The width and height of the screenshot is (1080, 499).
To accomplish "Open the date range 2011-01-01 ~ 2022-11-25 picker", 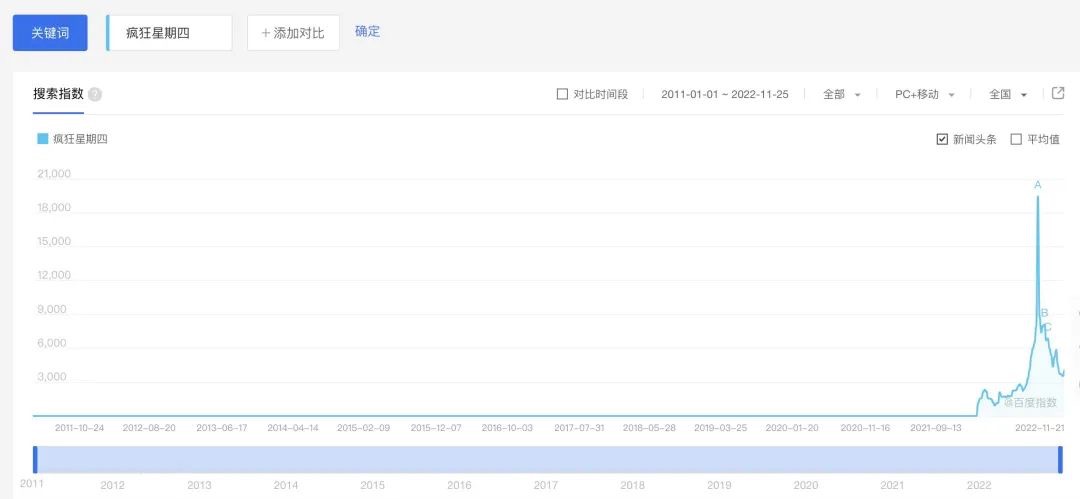I will [x=725, y=94].
